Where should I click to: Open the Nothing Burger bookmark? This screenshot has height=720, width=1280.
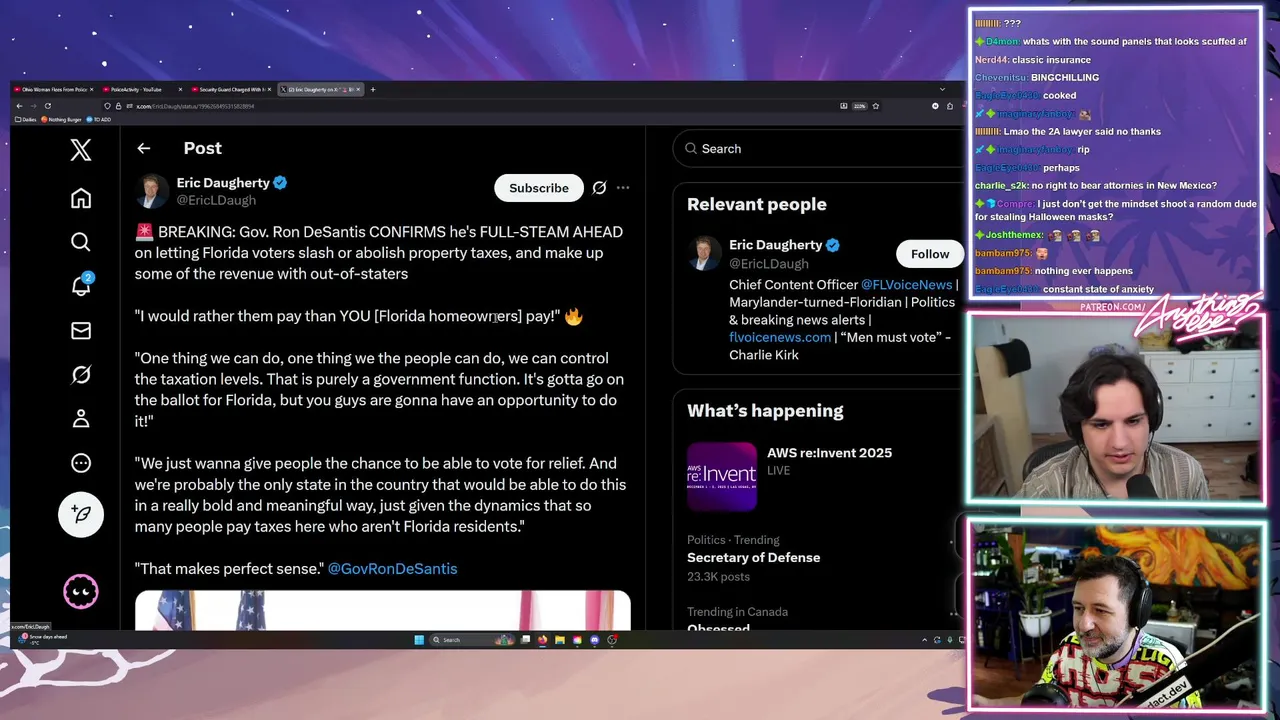62,119
